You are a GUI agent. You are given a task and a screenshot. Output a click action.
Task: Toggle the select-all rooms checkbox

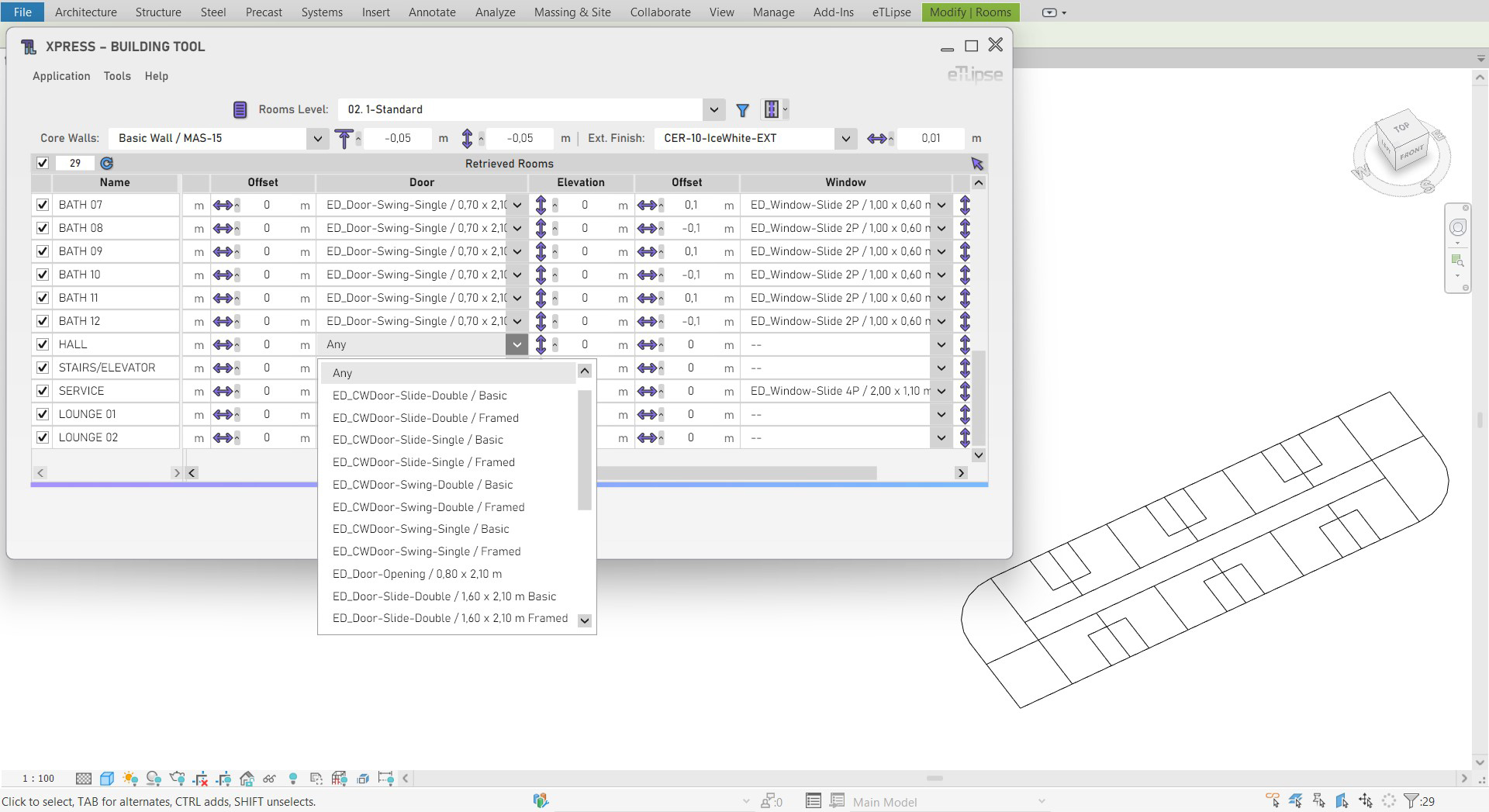click(43, 164)
